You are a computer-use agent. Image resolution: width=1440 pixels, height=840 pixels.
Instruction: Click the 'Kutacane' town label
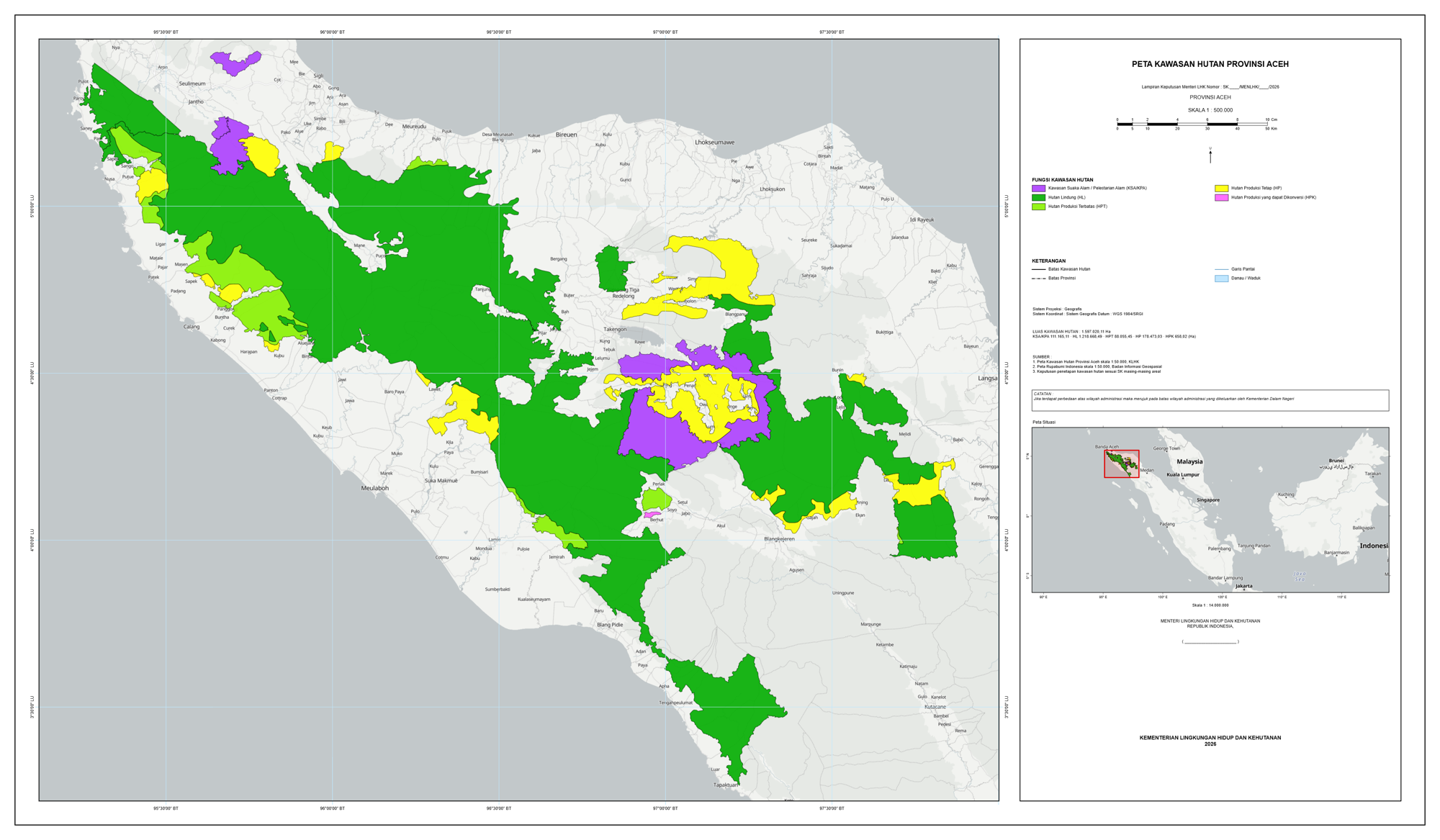pyautogui.click(x=935, y=707)
